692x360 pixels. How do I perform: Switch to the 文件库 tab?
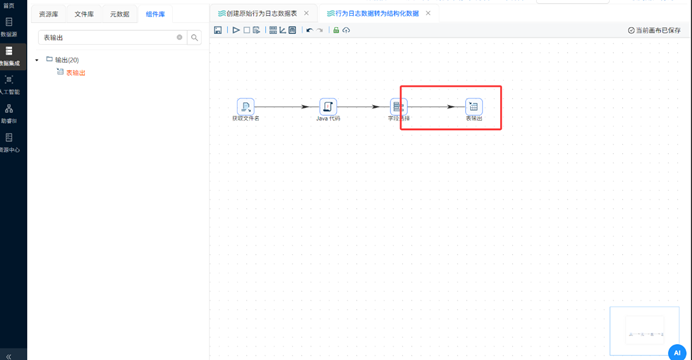pyautogui.click(x=84, y=14)
